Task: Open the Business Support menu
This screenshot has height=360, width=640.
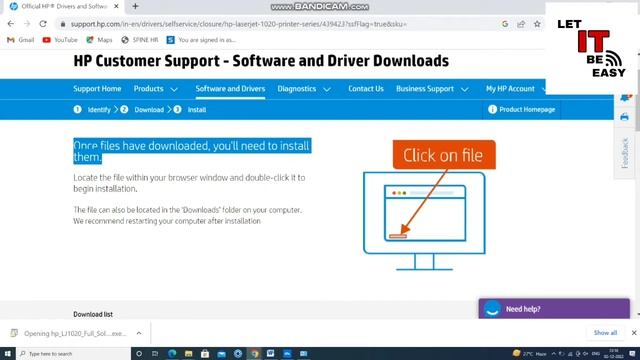Action: coord(425,89)
